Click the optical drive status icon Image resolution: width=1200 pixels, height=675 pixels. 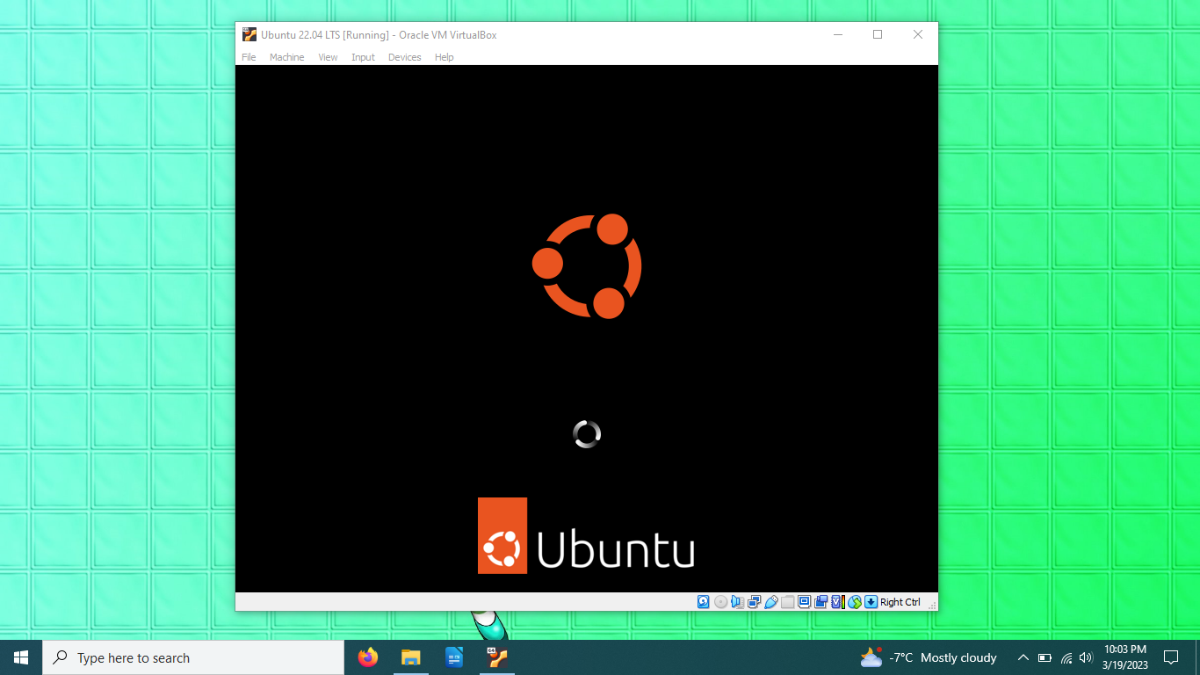coord(721,602)
